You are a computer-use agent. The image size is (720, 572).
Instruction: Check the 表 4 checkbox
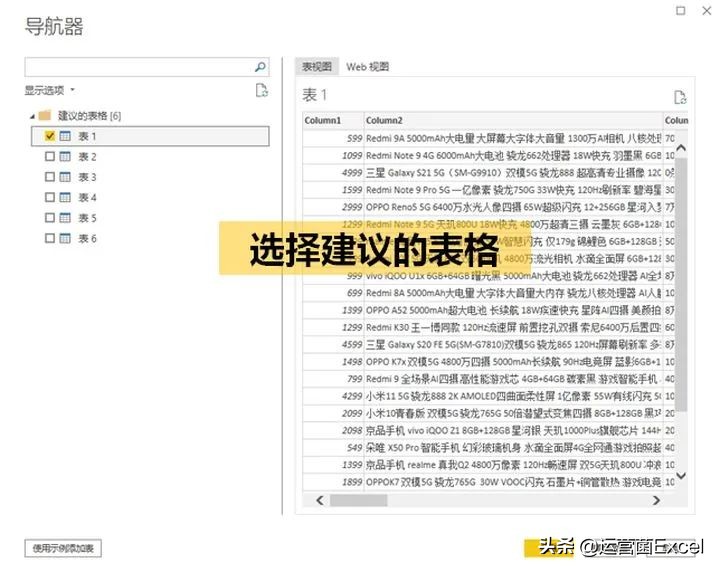50,197
